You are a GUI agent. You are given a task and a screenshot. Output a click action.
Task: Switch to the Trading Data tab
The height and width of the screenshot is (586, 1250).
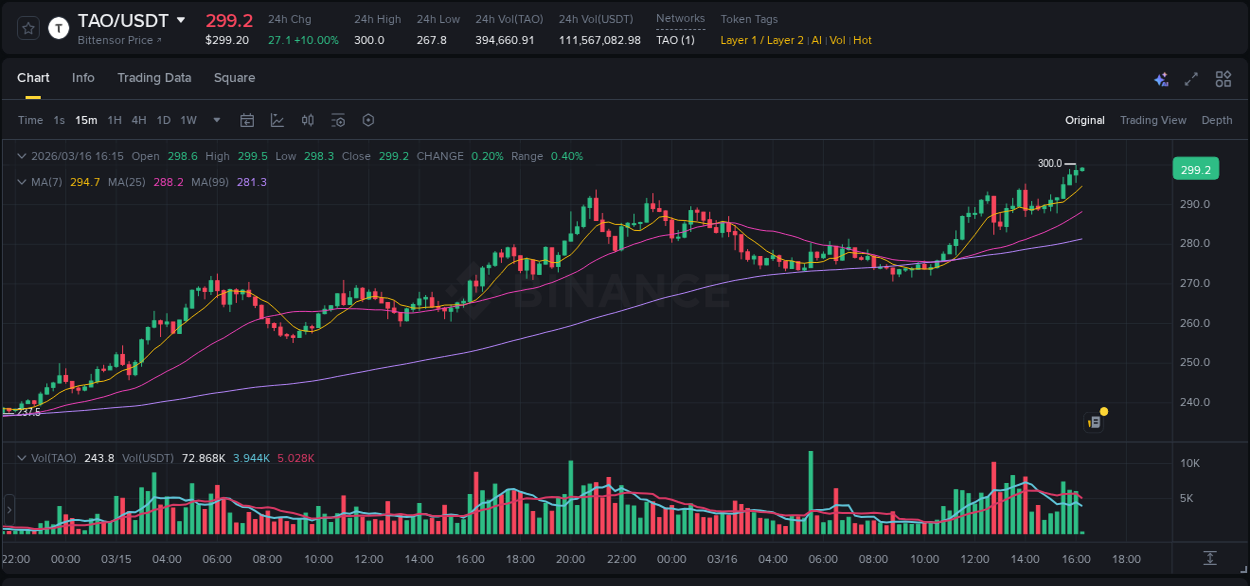point(154,77)
